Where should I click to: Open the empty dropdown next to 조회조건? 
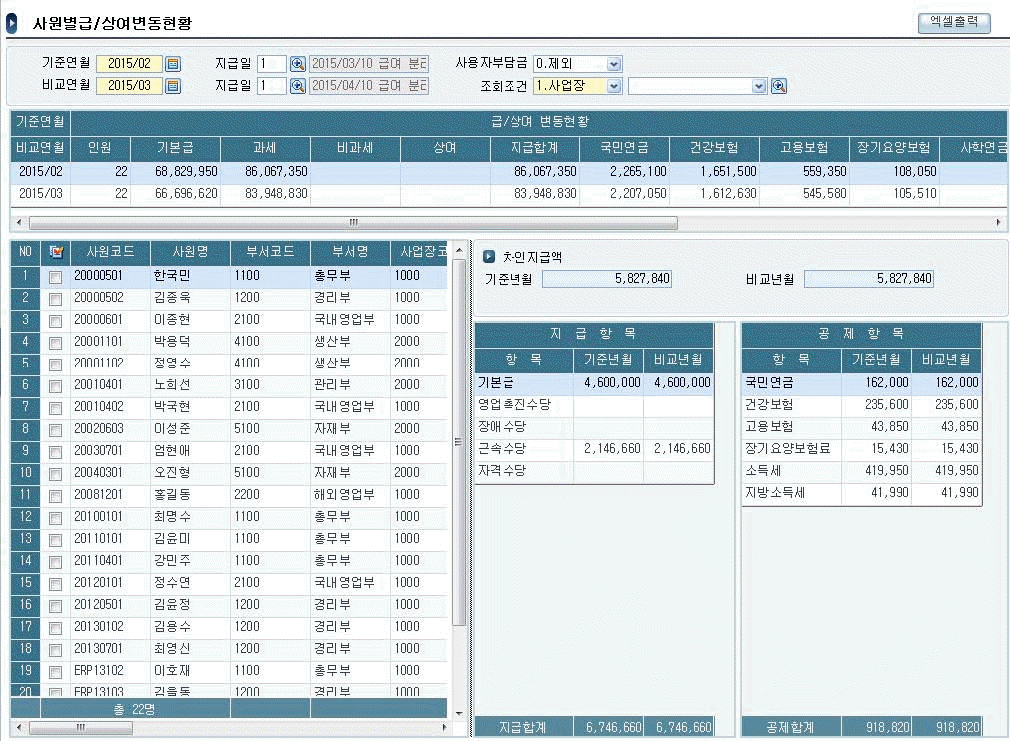759,86
